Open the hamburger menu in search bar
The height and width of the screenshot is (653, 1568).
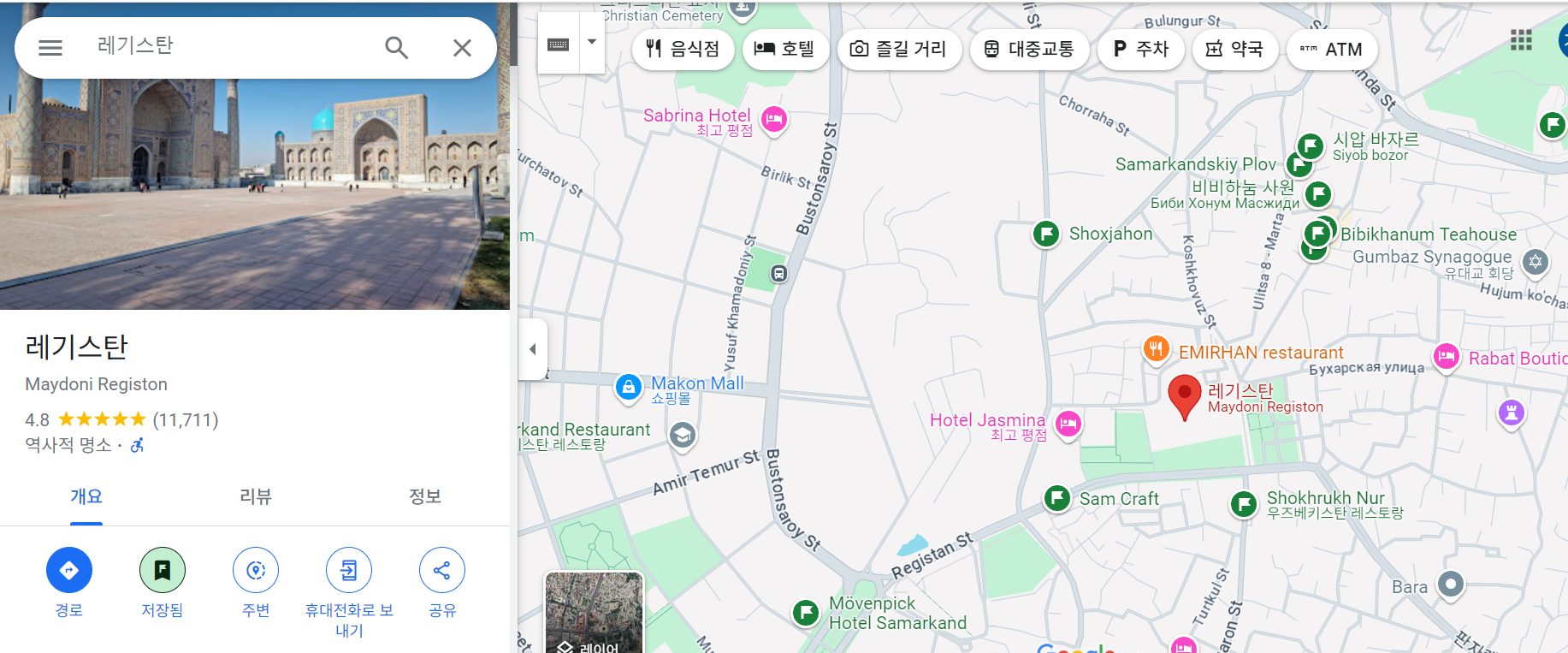click(50, 48)
